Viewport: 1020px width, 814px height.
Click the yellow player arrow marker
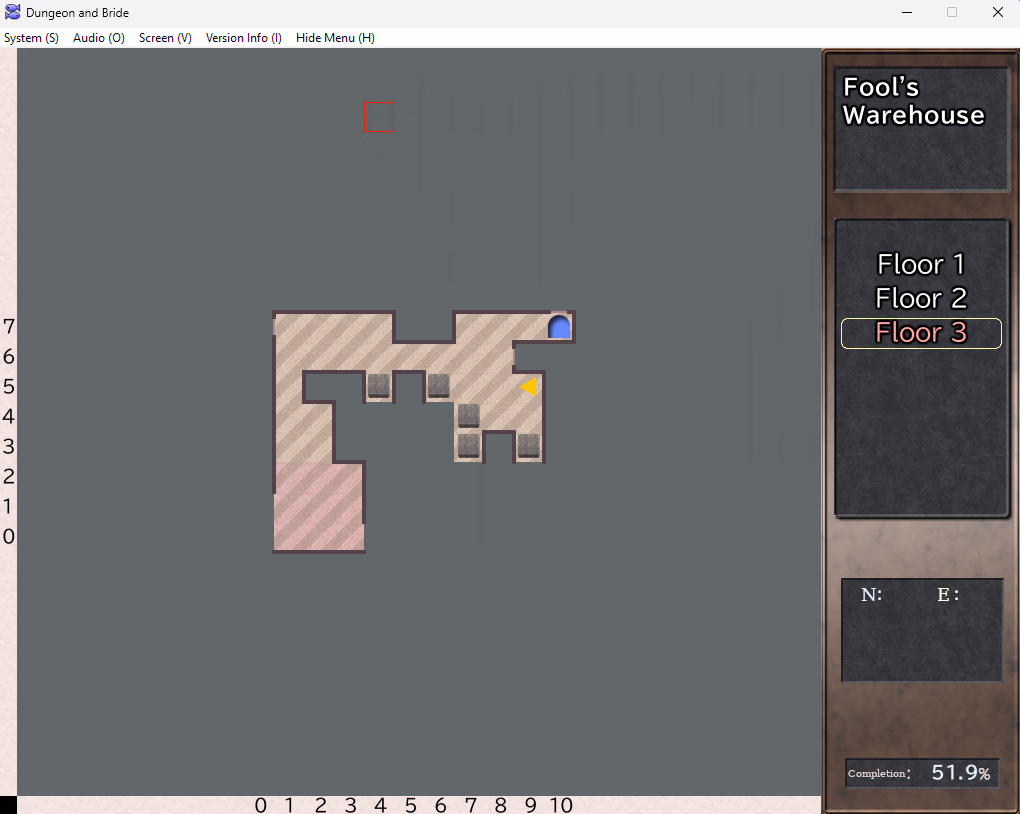click(x=529, y=386)
